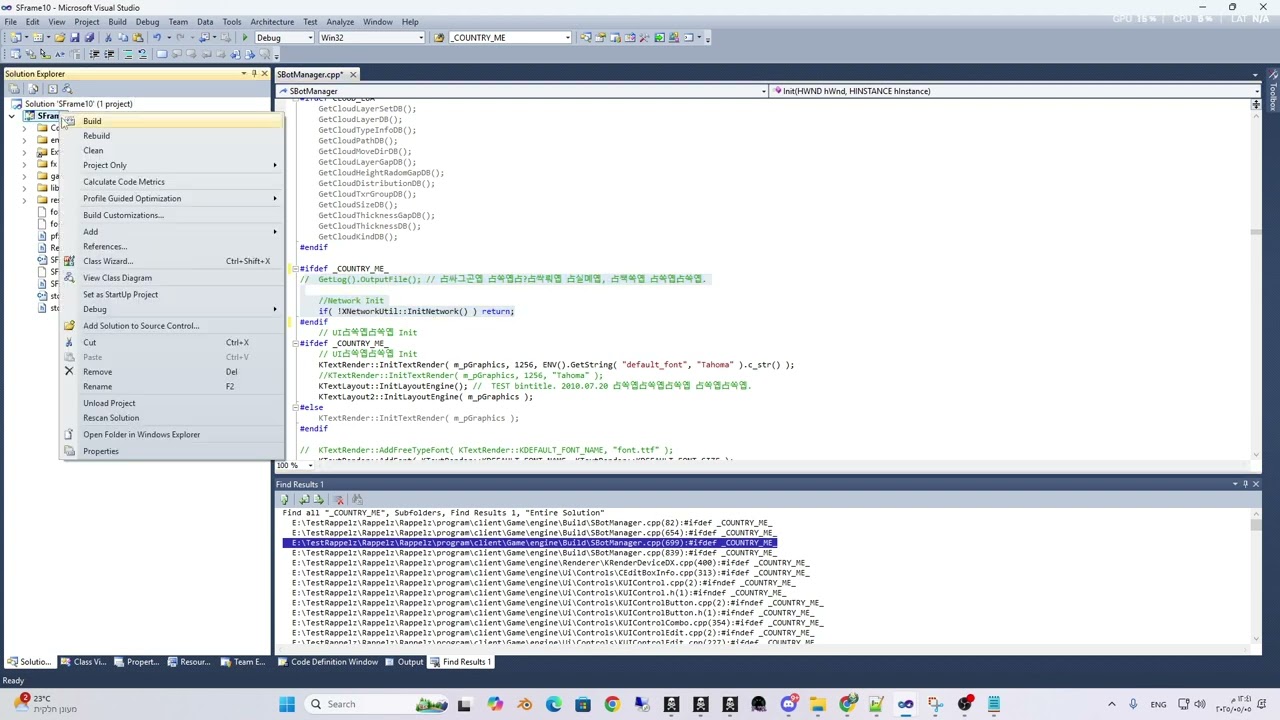The image size is (1280, 720).
Task: Pin the Solution Explorer with auto-hide toggle
Action: click(x=254, y=74)
